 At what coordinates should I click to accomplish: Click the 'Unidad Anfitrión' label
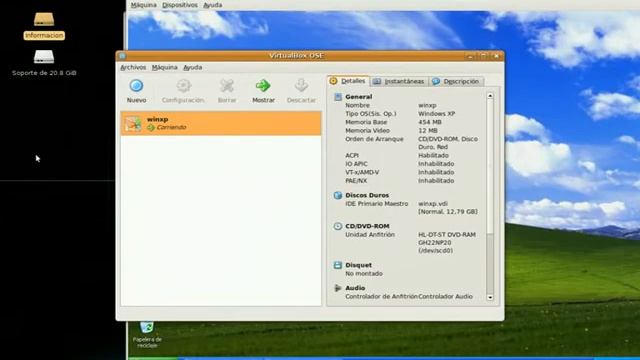pyautogui.click(x=370, y=235)
